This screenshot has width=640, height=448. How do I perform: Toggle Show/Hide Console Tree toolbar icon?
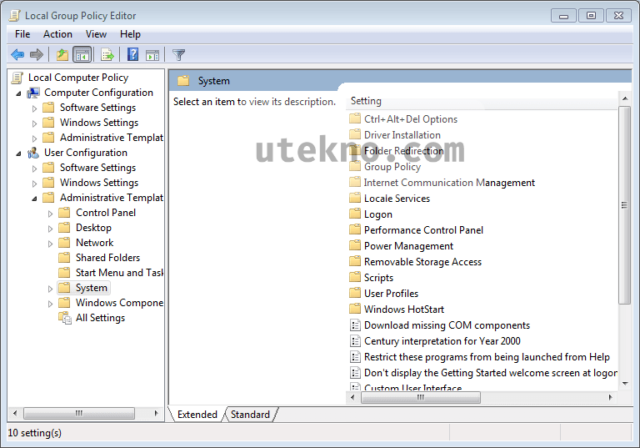(82, 54)
